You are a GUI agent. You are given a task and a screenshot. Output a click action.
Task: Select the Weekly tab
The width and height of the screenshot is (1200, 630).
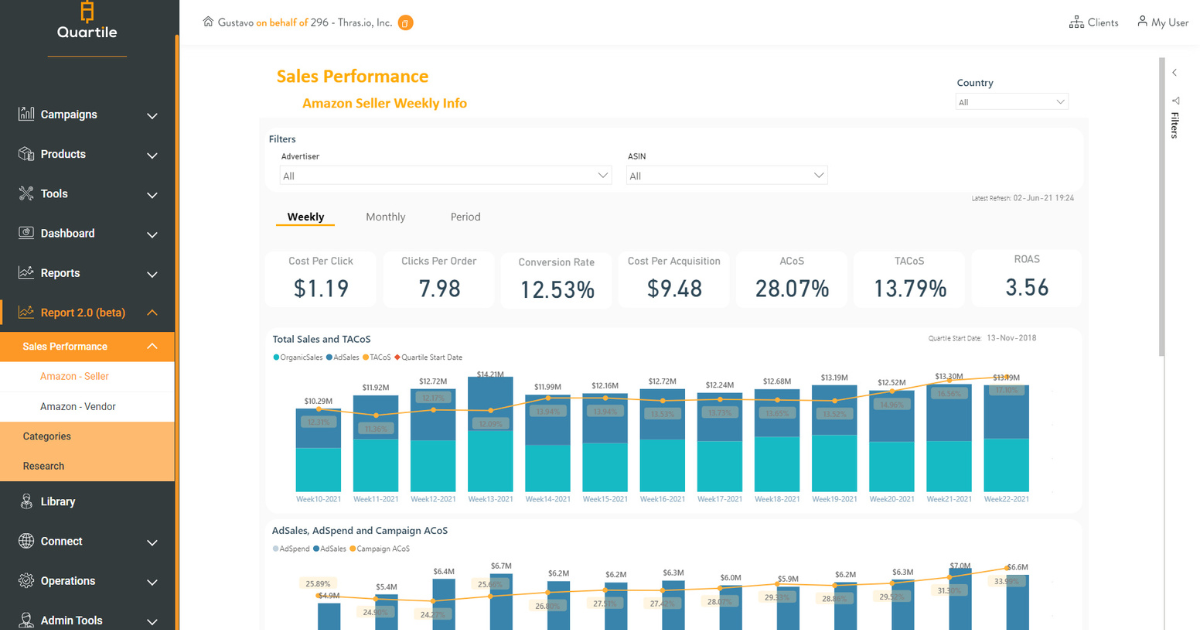click(x=305, y=217)
